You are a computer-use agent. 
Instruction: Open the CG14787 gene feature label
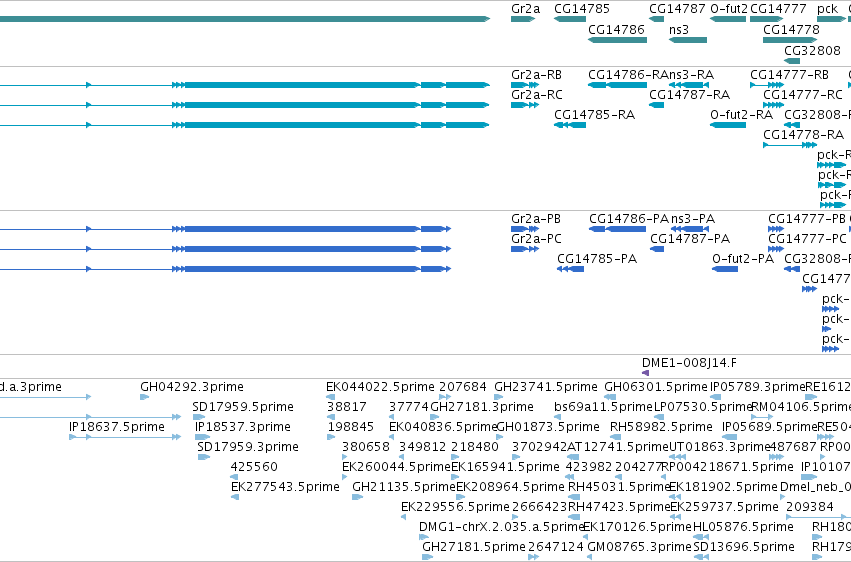click(x=677, y=9)
